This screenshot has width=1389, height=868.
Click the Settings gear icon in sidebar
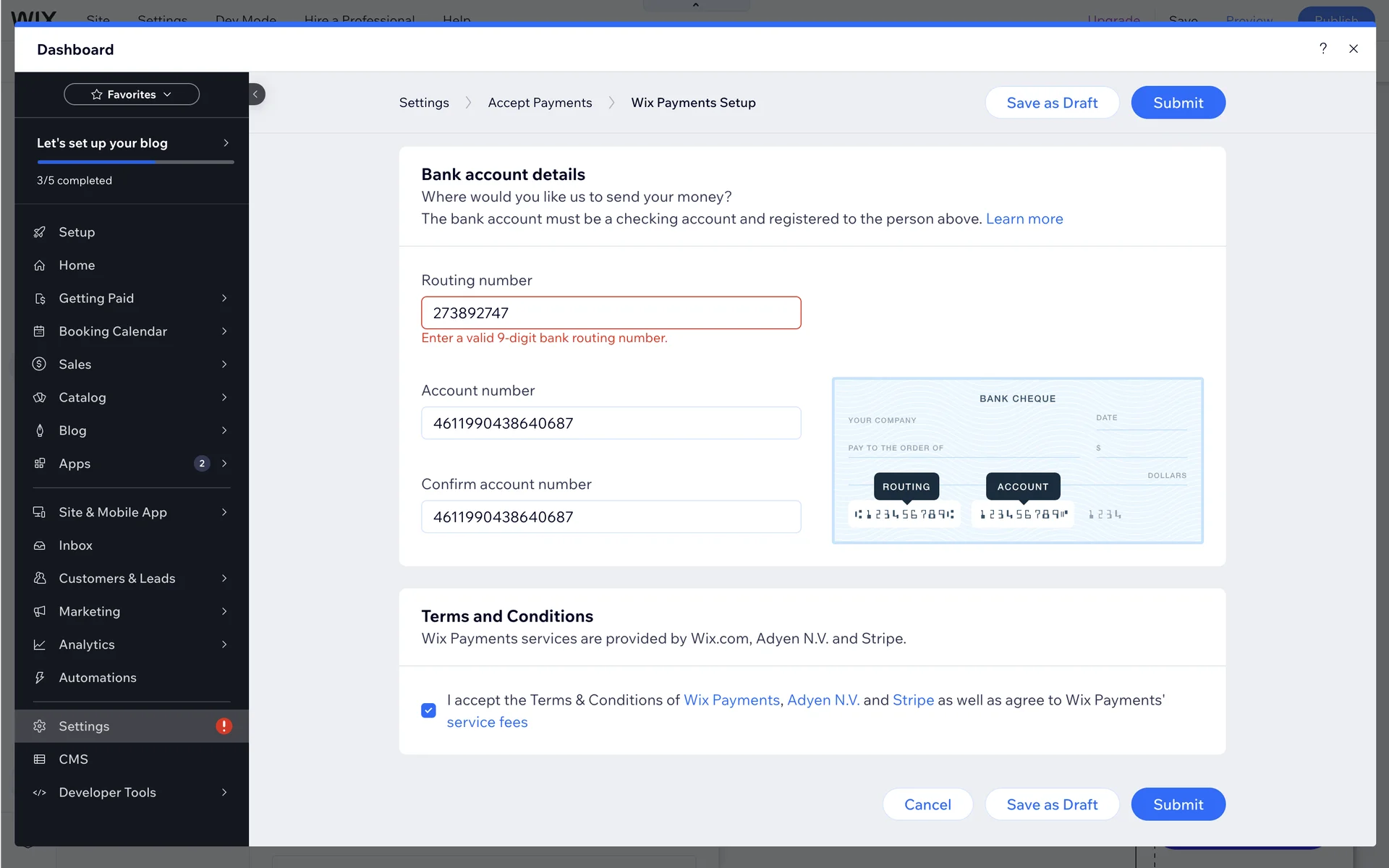coord(40,726)
